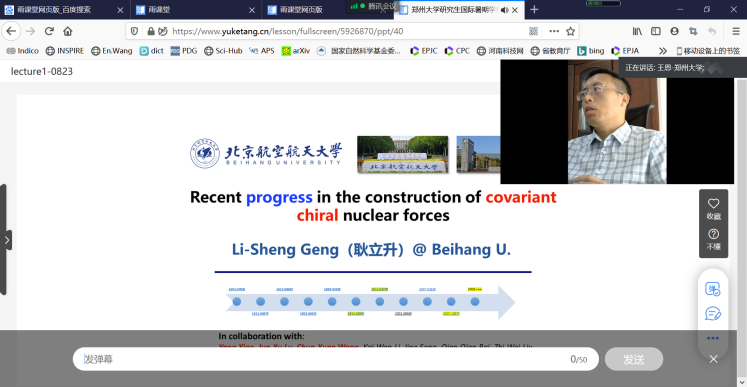This screenshot has height=387, width=747.
Task: Open the Sci-Hub bookmark
Action: pyautogui.click(x=223, y=51)
